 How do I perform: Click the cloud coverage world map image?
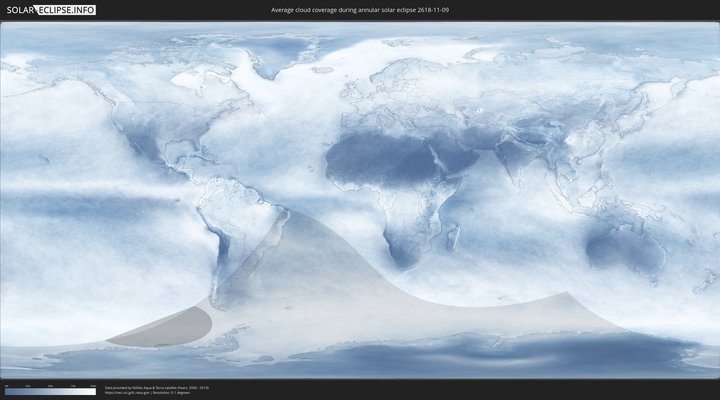coord(360,200)
